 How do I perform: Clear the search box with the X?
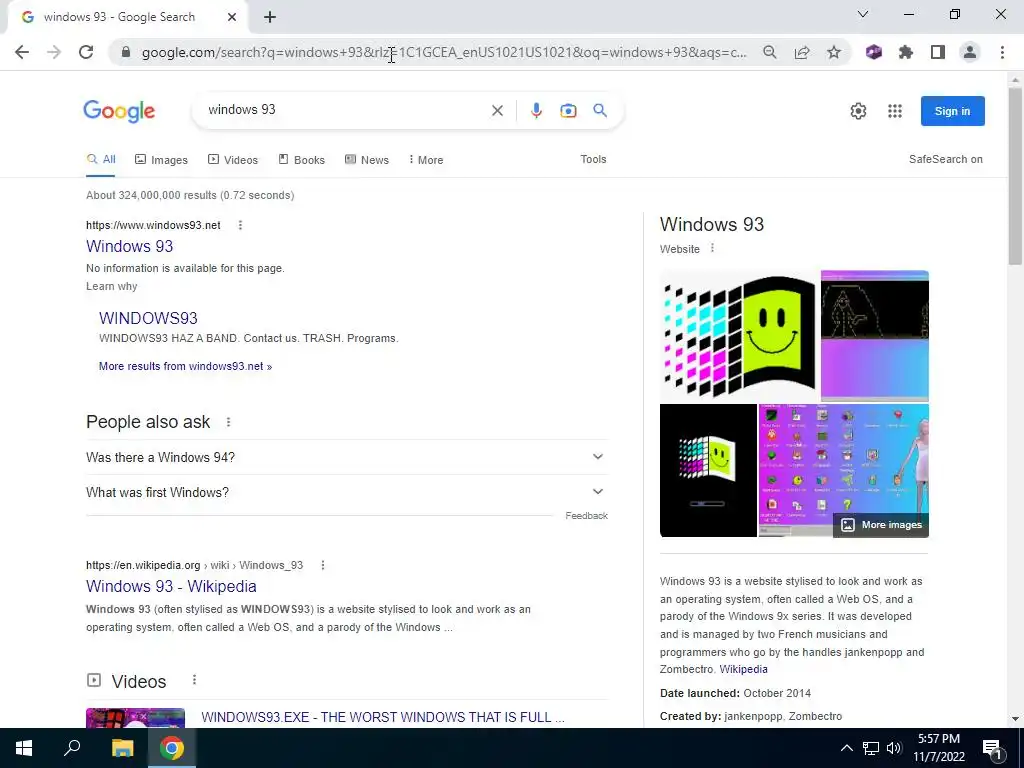497,110
